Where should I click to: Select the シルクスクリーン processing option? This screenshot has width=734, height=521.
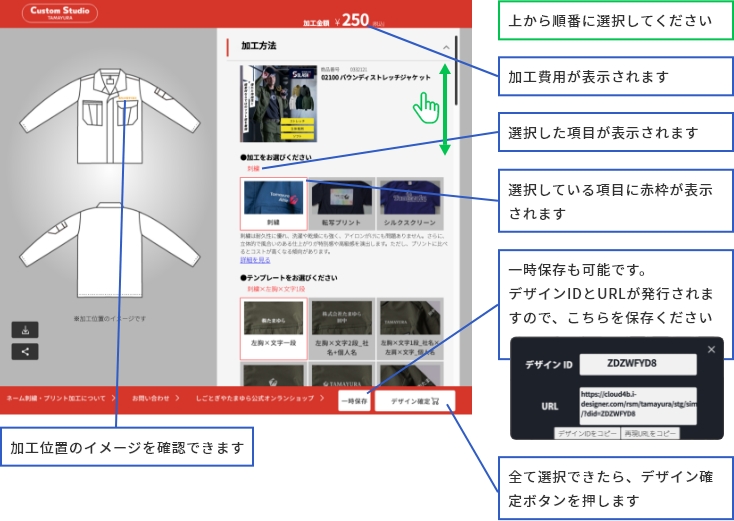tap(410, 204)
